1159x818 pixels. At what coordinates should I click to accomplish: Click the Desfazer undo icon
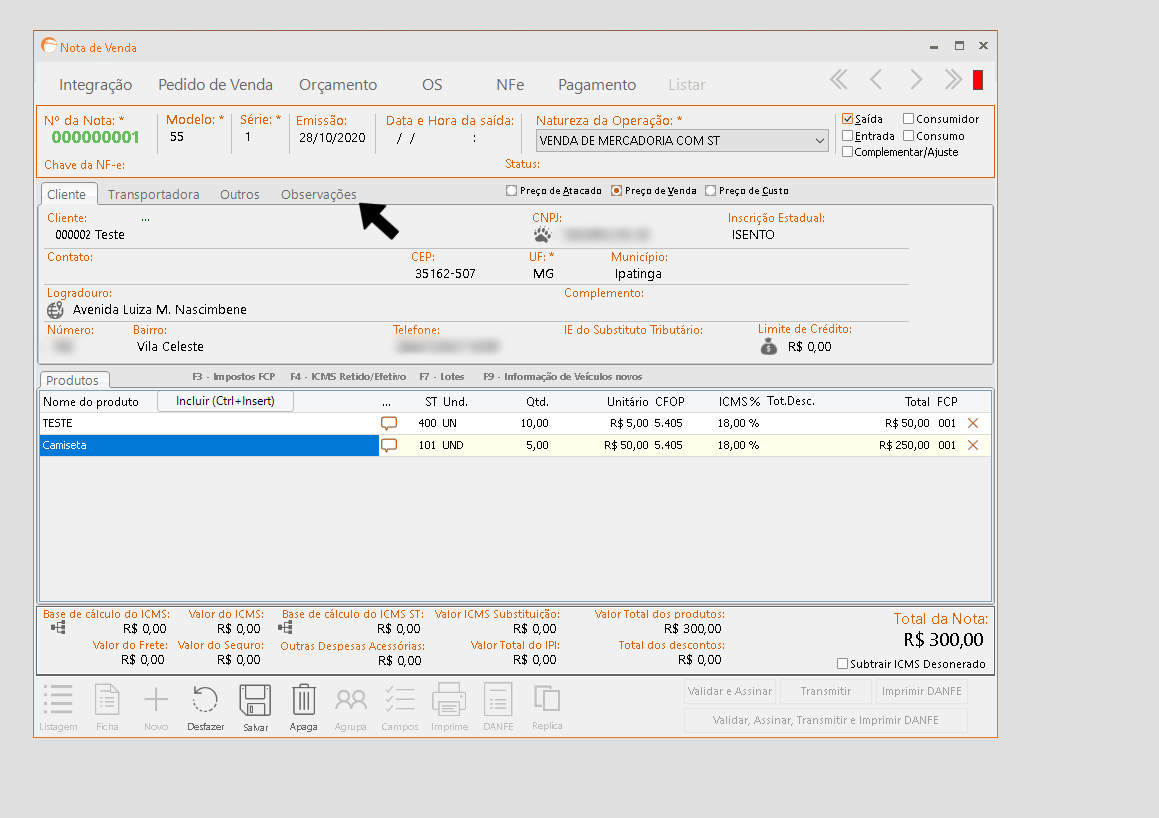(x=205, y=700)
